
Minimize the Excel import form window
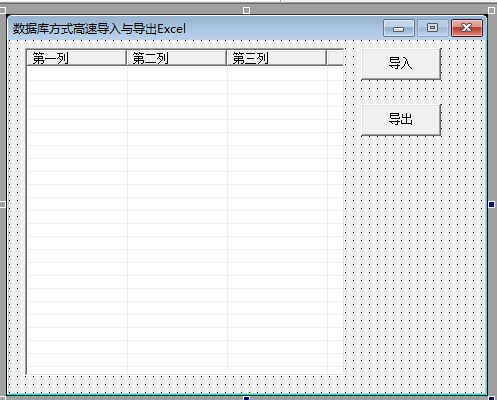click(399, 28)
